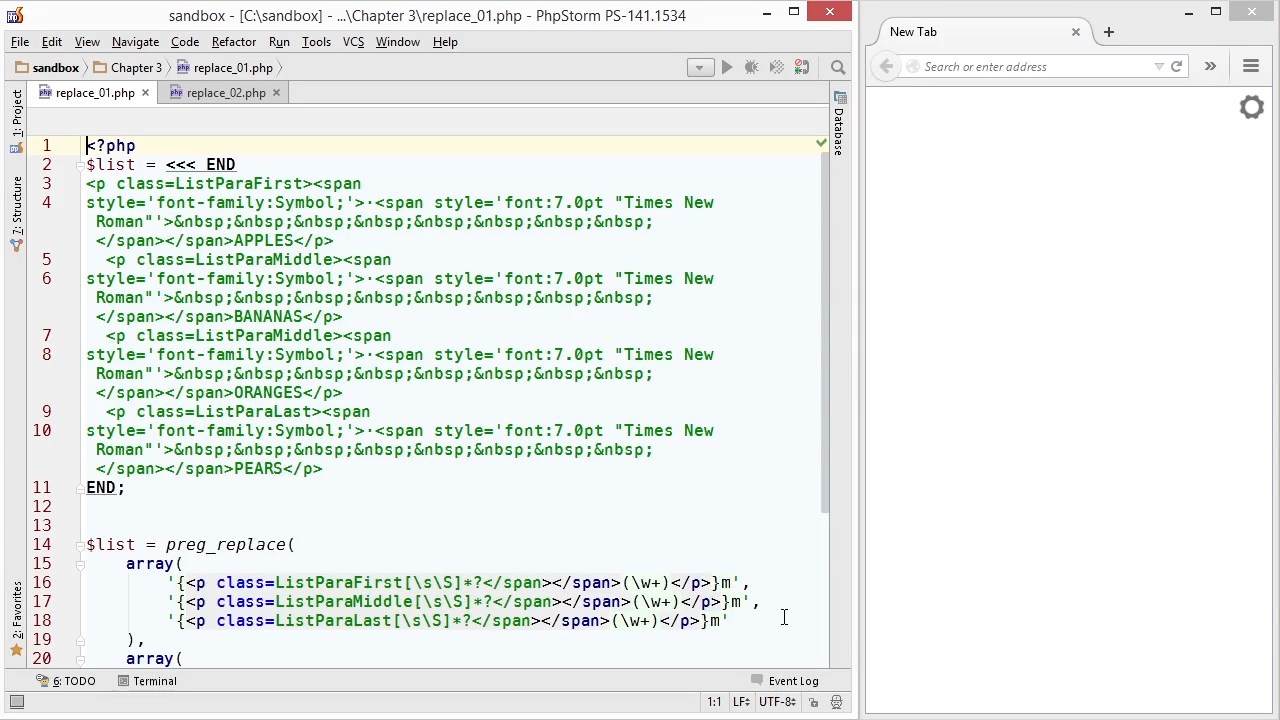Run with coverage icon in toolbar
Image resolution: width=1280 pixels, height=720 pixels.
coord(777,67)
